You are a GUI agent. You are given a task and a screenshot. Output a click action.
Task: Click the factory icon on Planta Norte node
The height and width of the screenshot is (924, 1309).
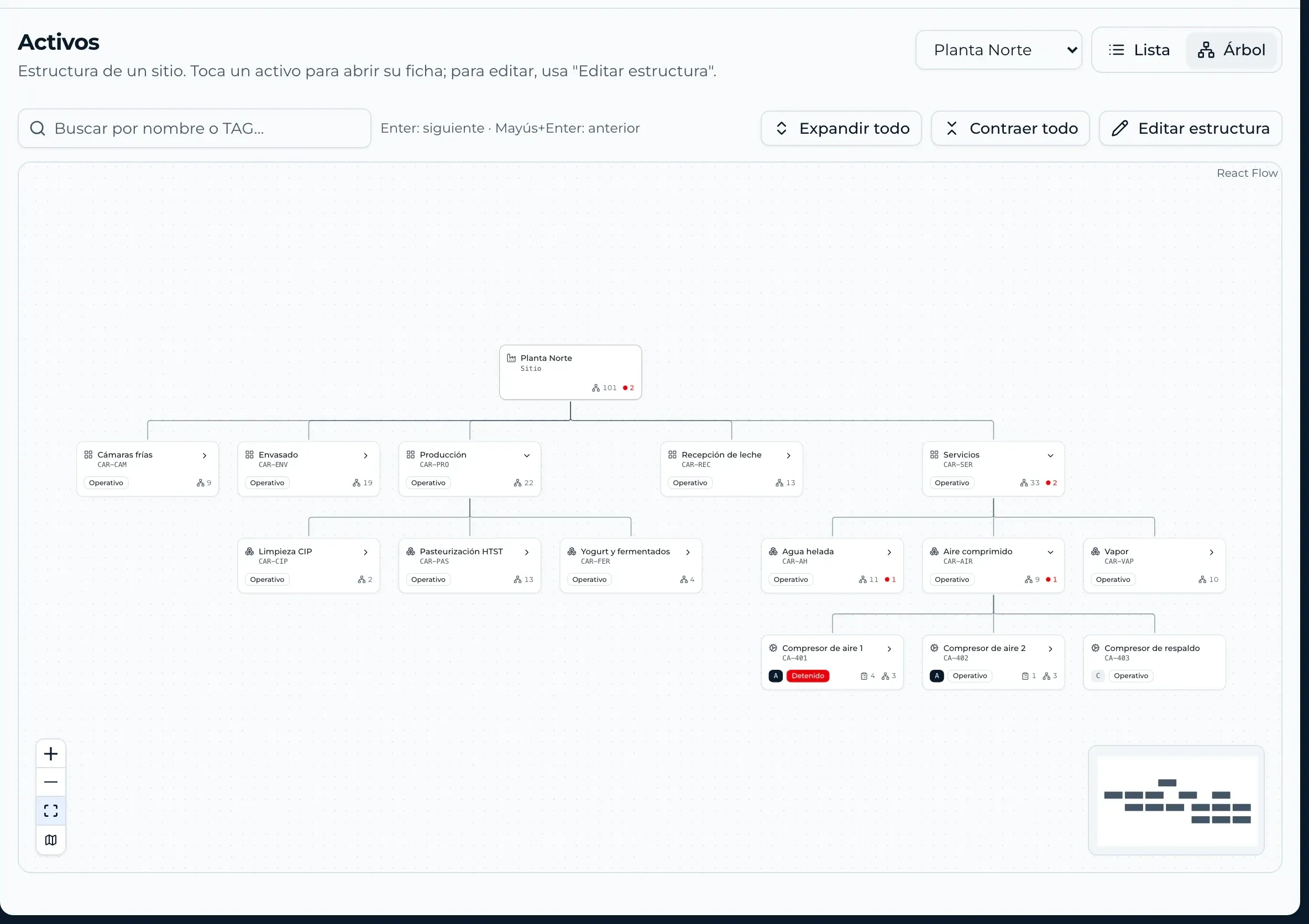coord(511,358)
